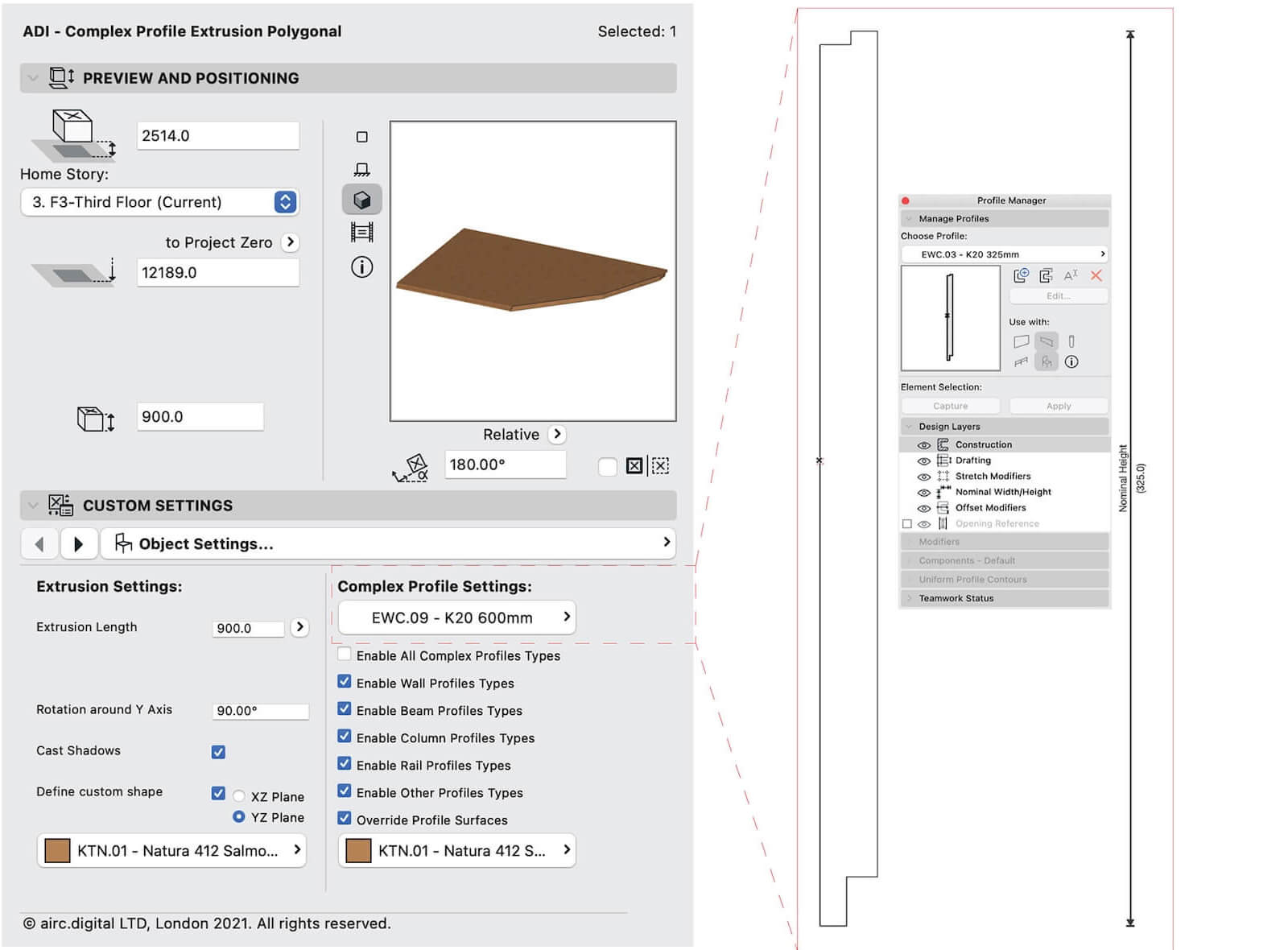
Task: Expand the Teamwork Status section
Action: click(910, 598)
